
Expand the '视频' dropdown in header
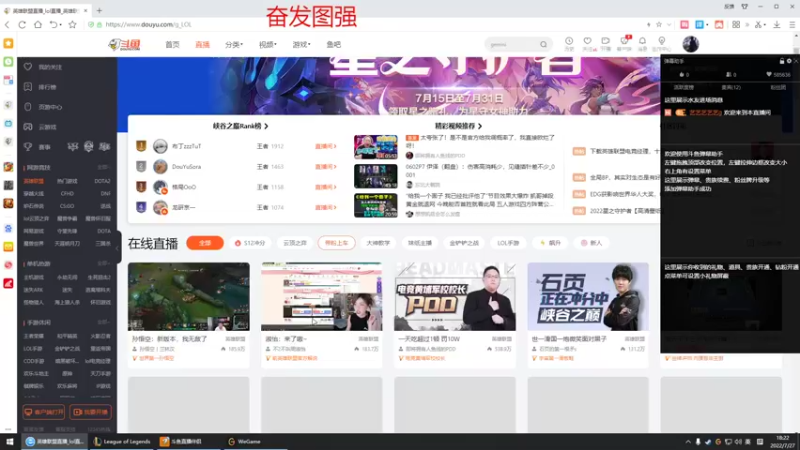point(267,44)
